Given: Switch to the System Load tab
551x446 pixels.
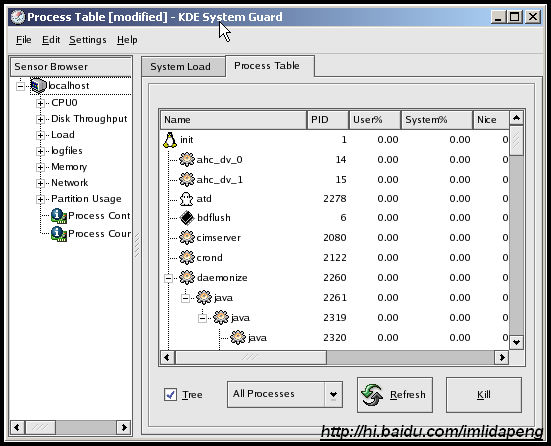Looking at the screenshot, I should click(183, 67).
